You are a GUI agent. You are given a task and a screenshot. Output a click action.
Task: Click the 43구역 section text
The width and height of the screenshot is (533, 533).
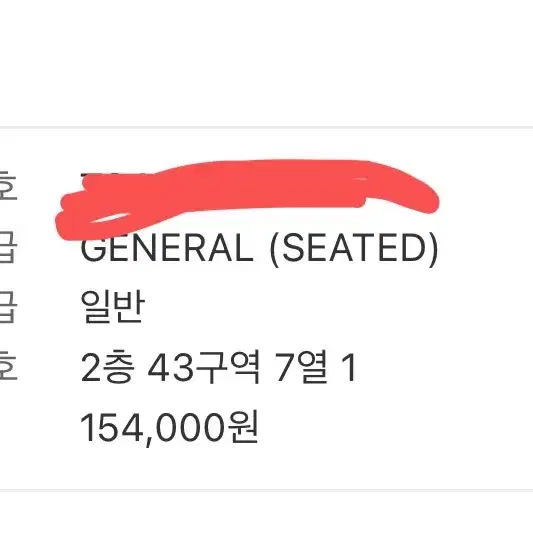pyautogui.click(x=204, y=367)
